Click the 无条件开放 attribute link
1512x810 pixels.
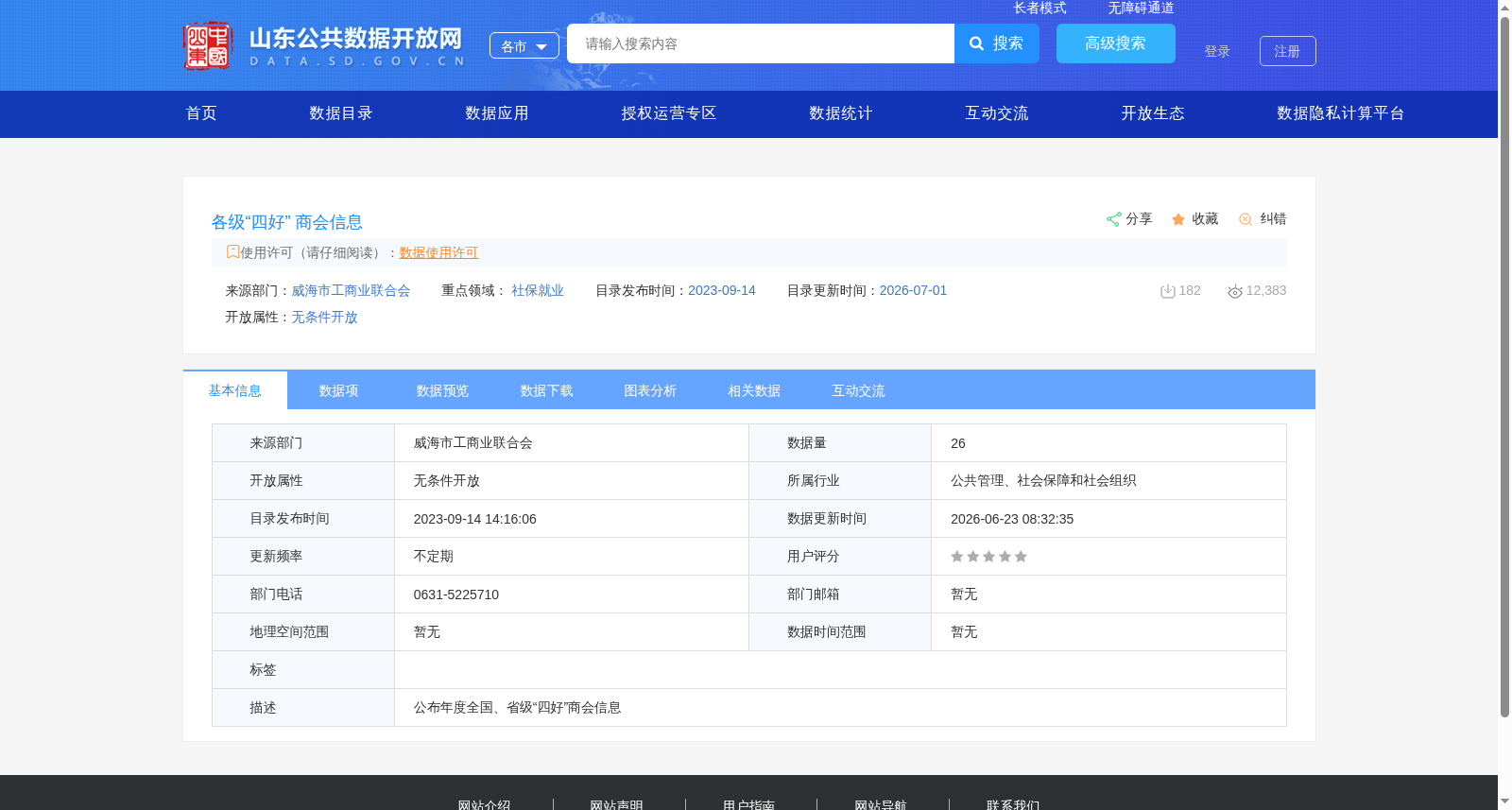[x=324, y=317]
